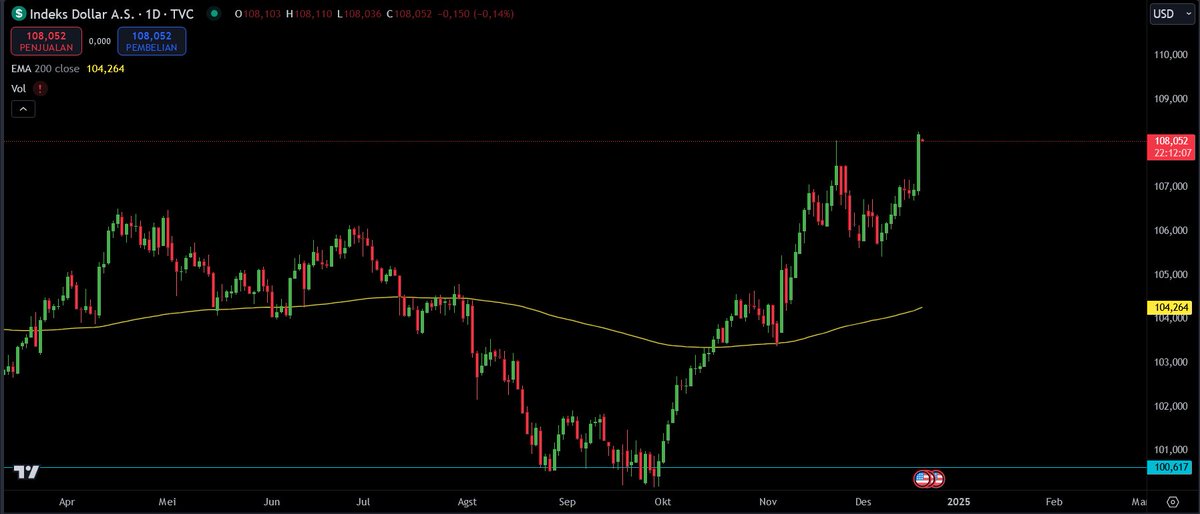Click the red Vol error warning icon
The image size is (1200, 514).
39,88
